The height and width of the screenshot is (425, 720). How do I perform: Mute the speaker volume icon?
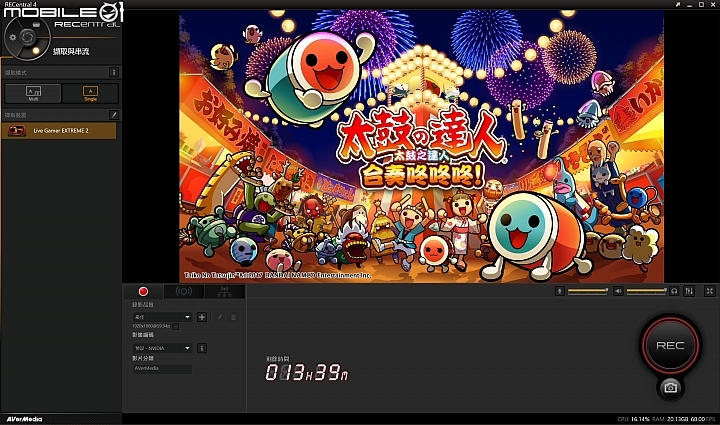coord(618,291)
